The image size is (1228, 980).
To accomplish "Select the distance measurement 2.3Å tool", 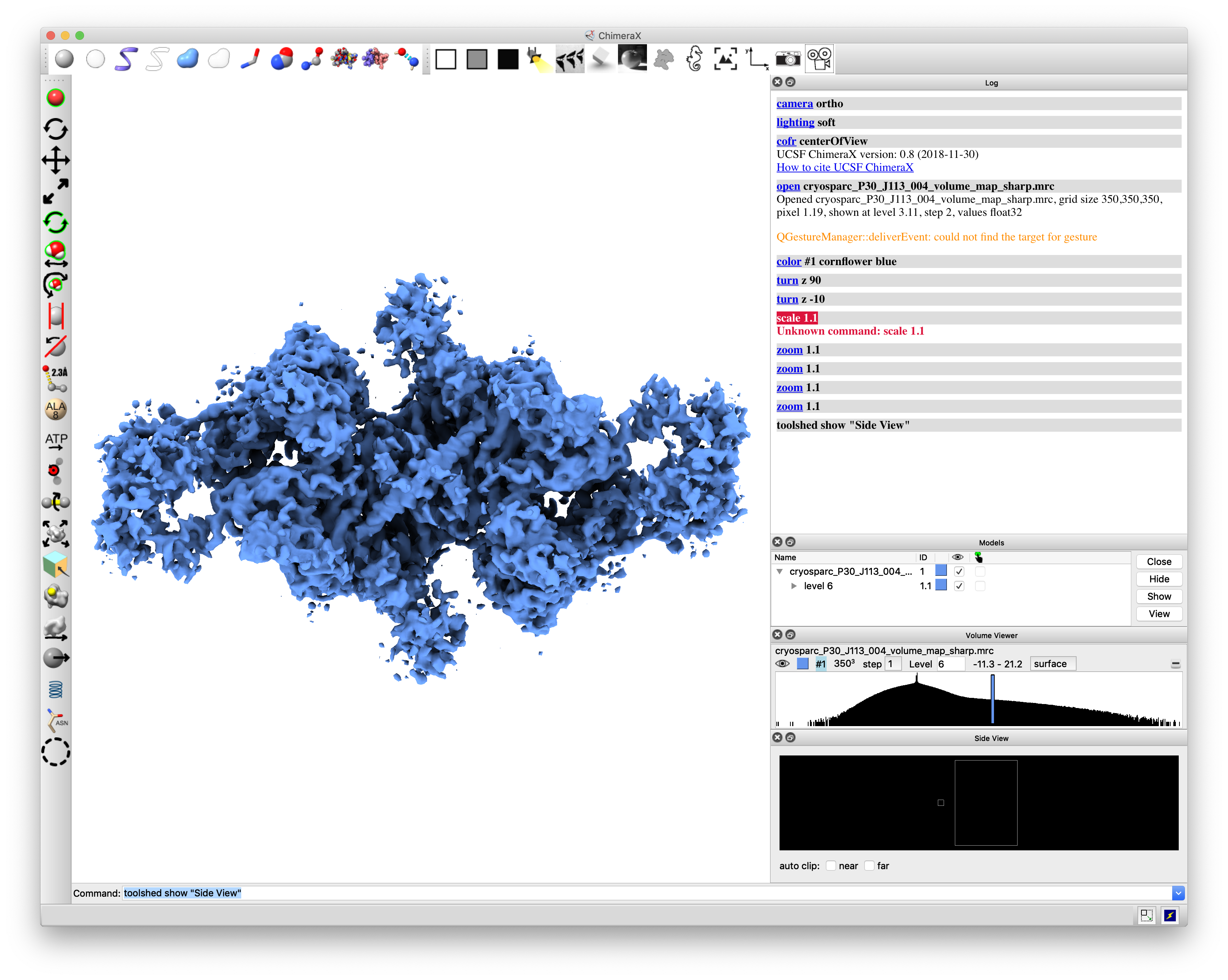I will pyautogui.click(x=56, y=378).
